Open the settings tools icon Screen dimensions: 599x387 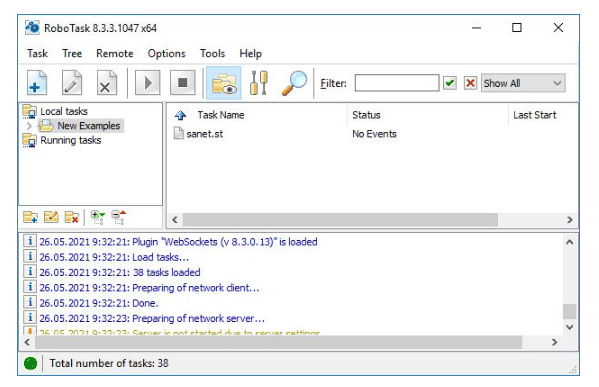tap(259, 83)
